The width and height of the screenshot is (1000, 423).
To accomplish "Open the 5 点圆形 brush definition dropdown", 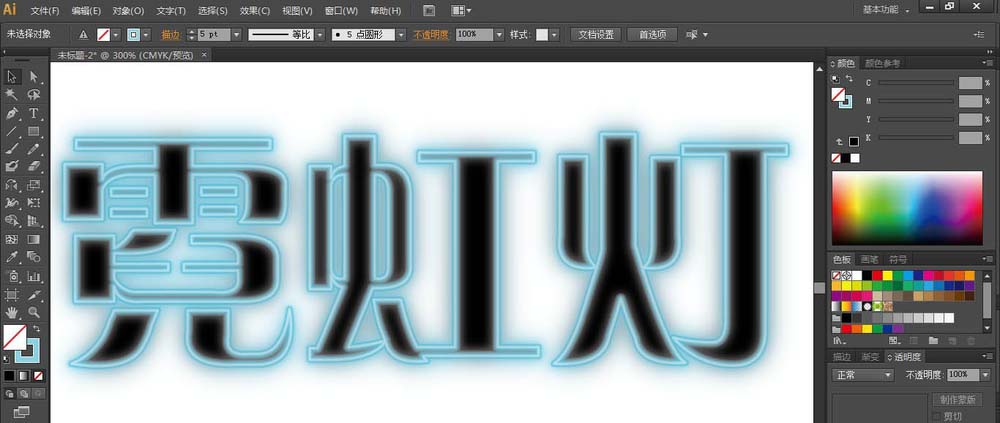I will (401, 34).
